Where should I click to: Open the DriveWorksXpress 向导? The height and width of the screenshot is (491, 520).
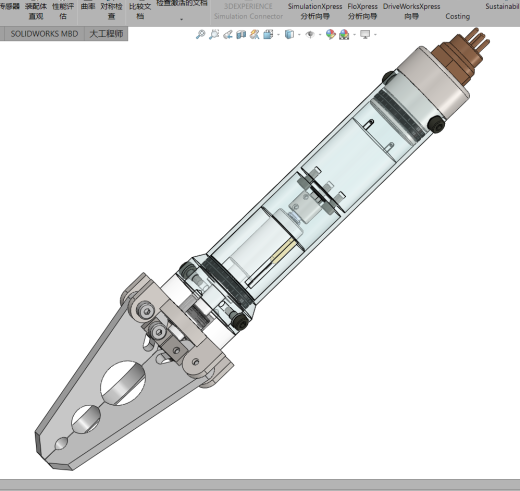click(411, 11)
